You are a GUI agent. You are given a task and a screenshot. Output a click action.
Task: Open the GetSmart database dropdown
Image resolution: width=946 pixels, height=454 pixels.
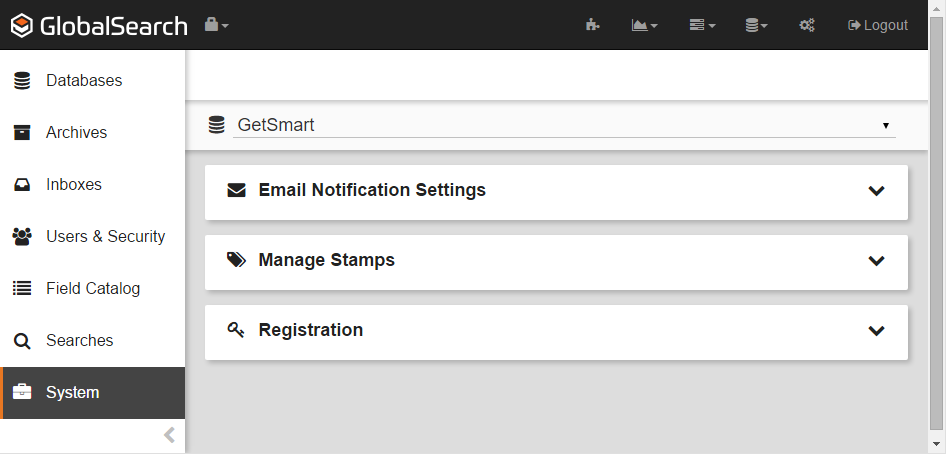coord(564,125)
